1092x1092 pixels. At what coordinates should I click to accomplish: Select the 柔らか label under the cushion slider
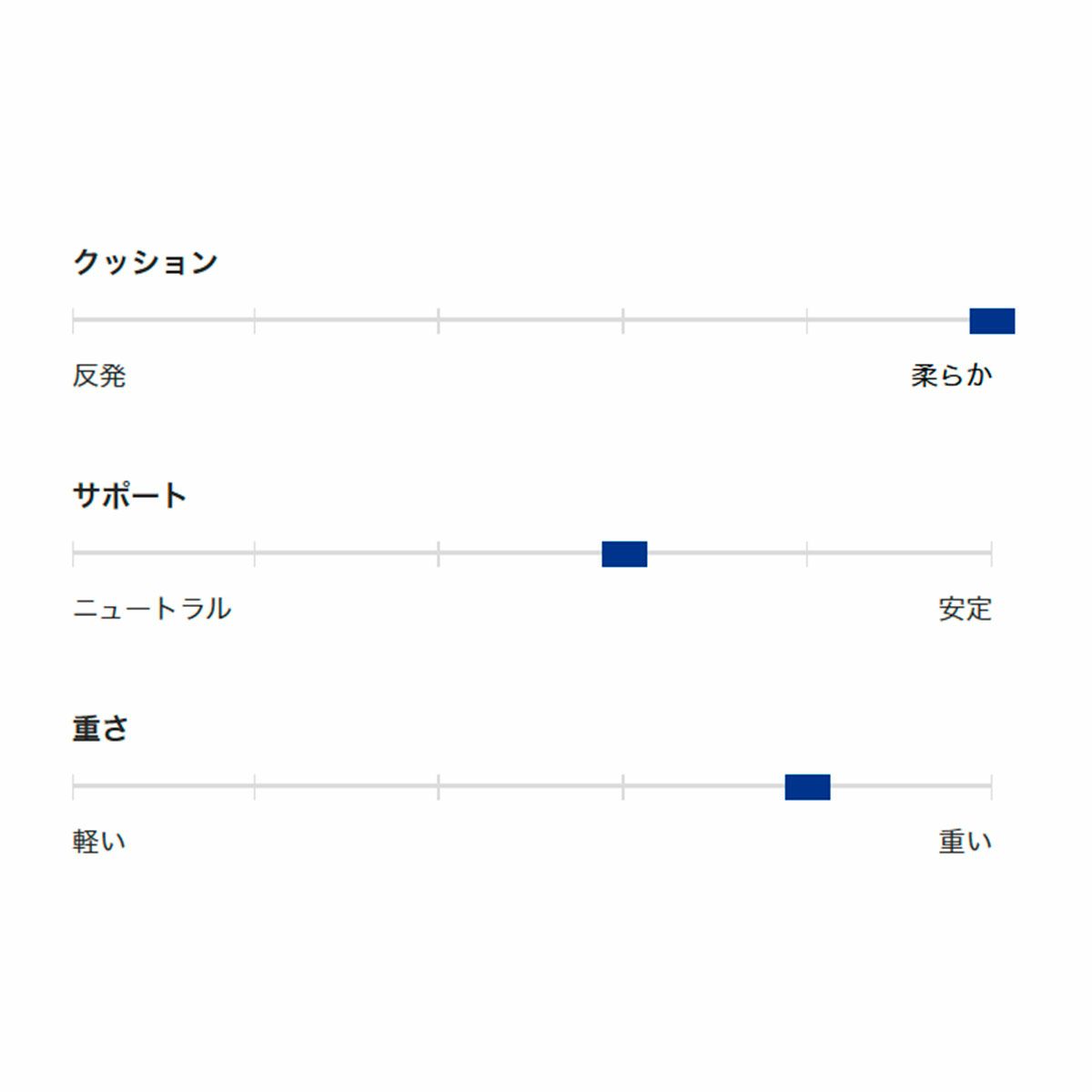951,375
